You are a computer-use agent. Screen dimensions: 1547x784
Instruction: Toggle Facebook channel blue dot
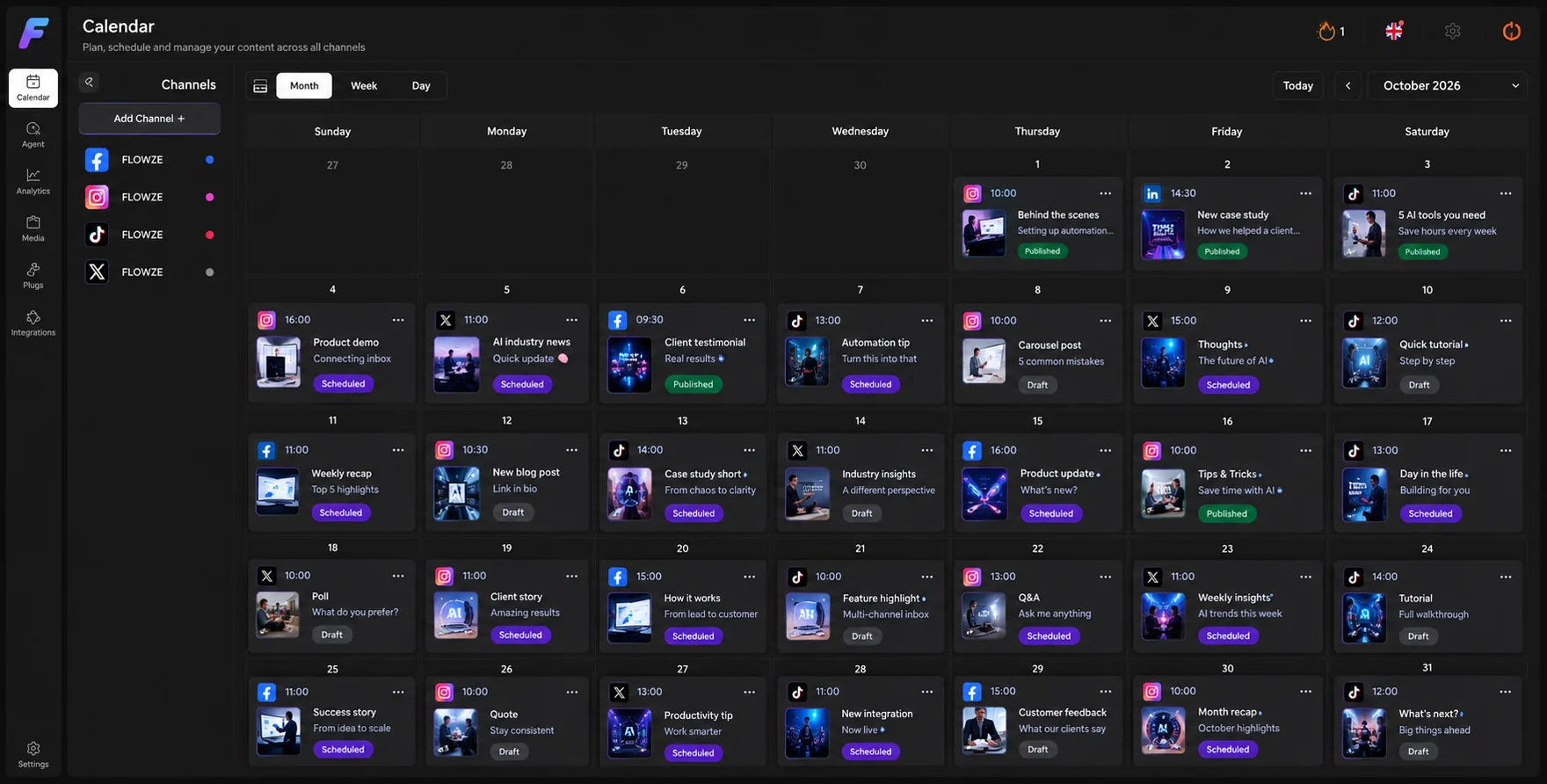[x=209, y=160]
